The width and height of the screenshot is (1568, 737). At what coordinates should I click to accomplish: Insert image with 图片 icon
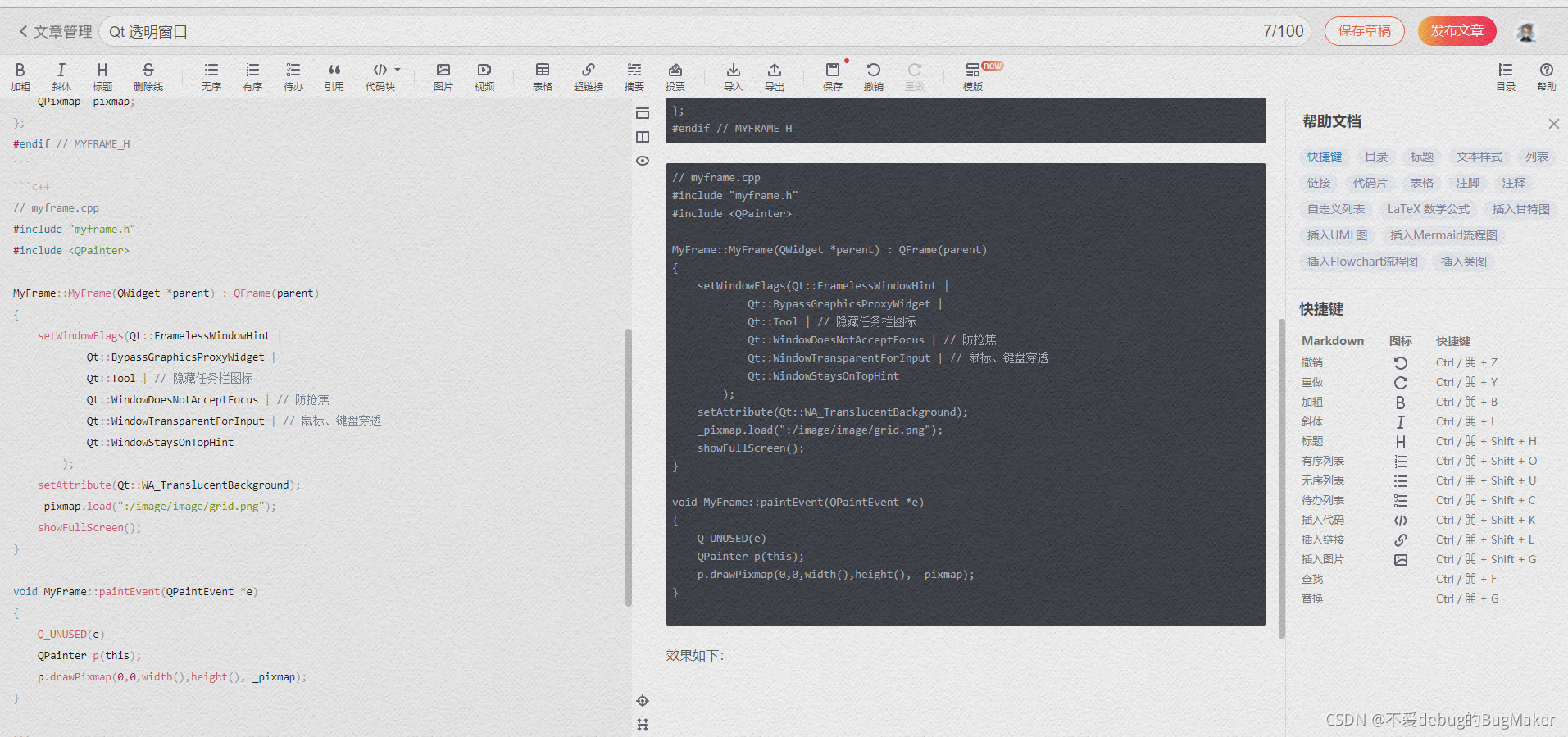[443, 76]
